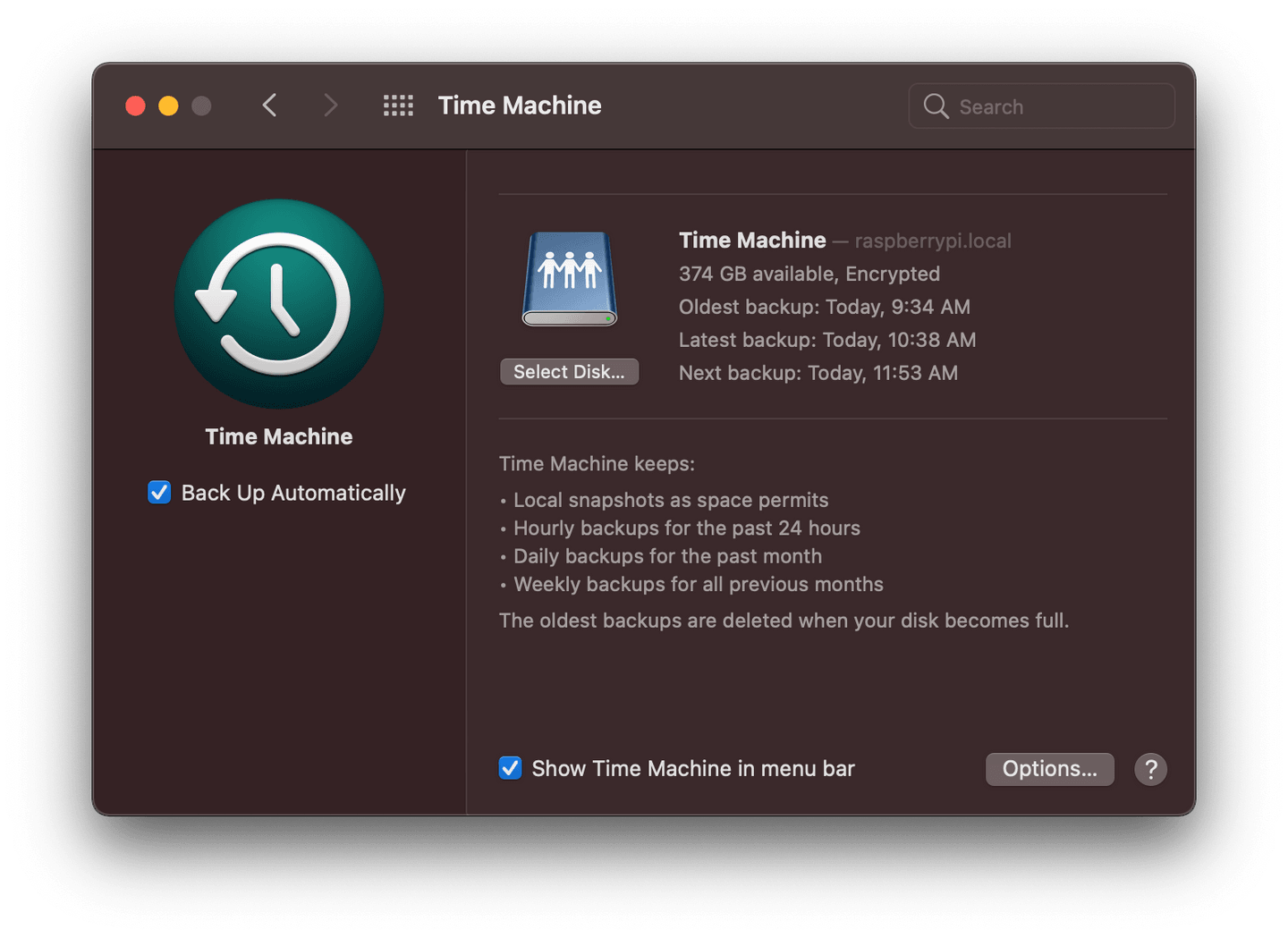The image size is (1288, 938).
Task: Disable the Back Up Automatically checkbox
Action: coord(158,492)
